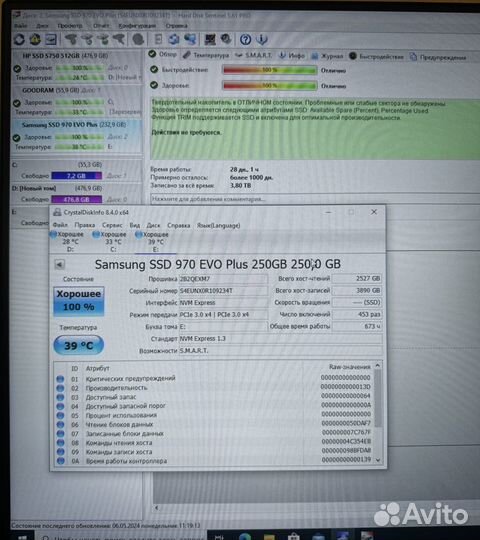Click the blue network computers icon in toolbar
This screenshot has width=480, height=540.
point(190,39)
